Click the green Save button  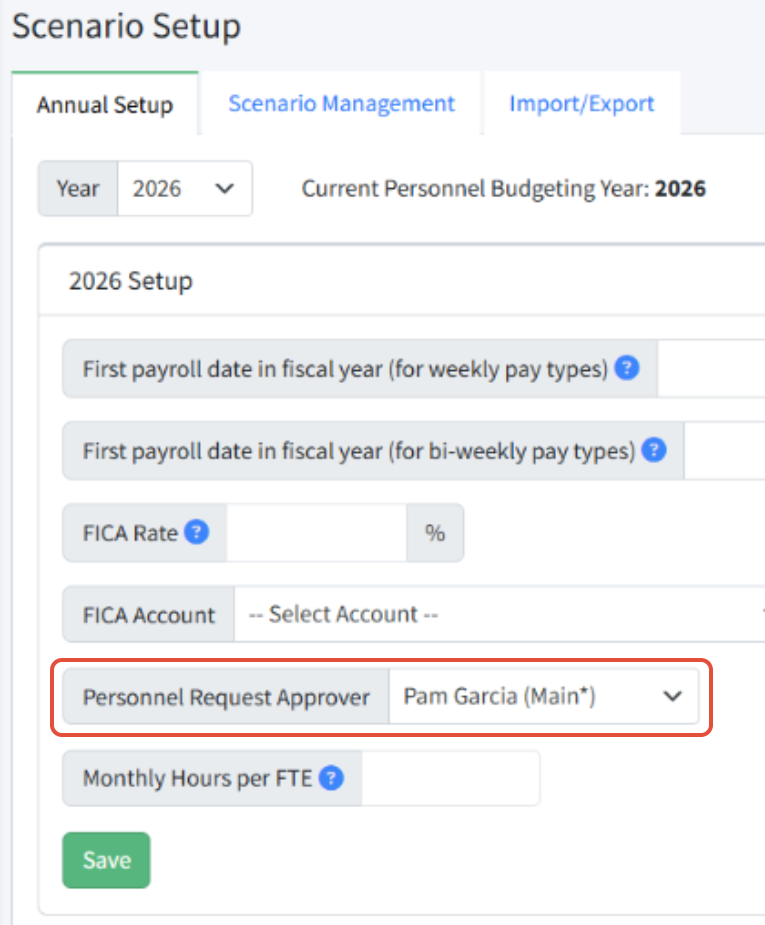pyautogui.click(x=106, y=860)
